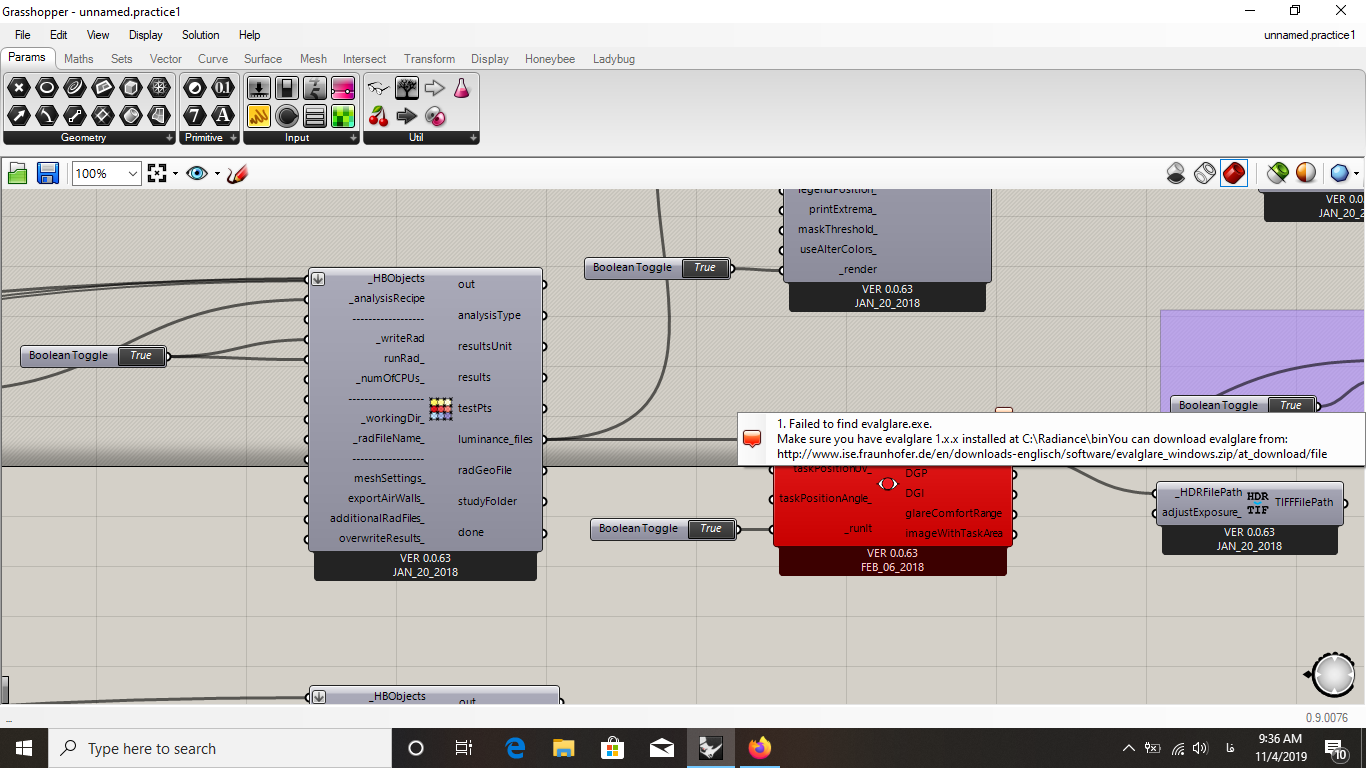Image resolution: width=1366 pixels, height=768 pixels.
Task: Open the Windows Start menu
Action: click(x=23, y=748)
